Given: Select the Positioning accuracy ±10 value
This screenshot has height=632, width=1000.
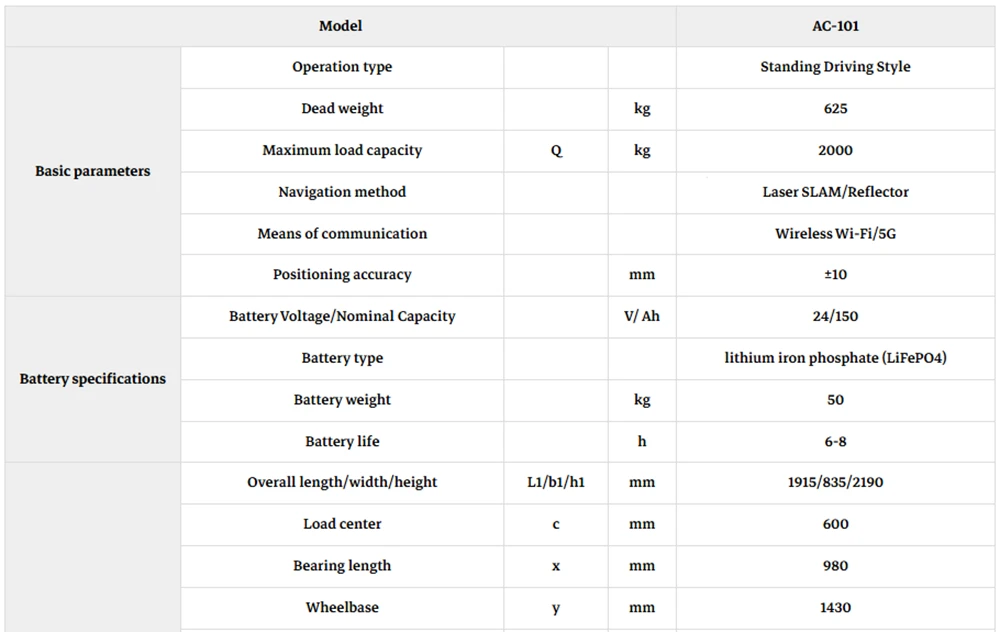Looking at the screenshot, I should coord(835,275).
